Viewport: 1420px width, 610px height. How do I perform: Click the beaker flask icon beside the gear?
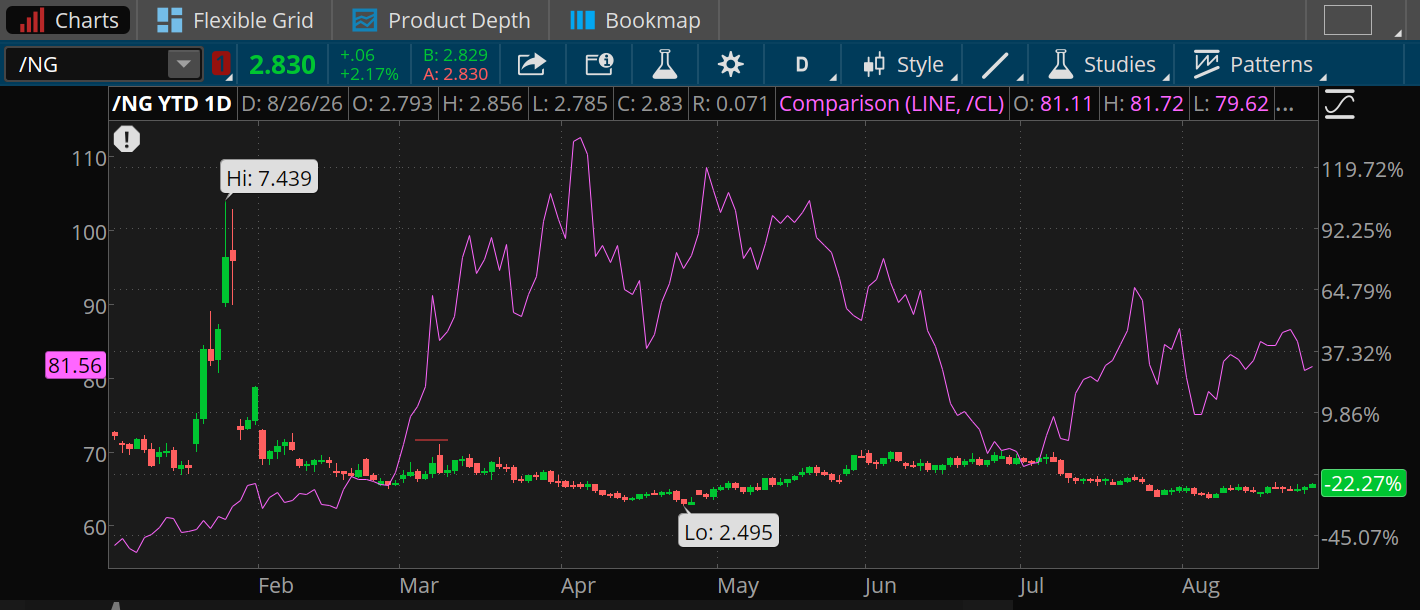pyautogui.click(x=664, y=65)
